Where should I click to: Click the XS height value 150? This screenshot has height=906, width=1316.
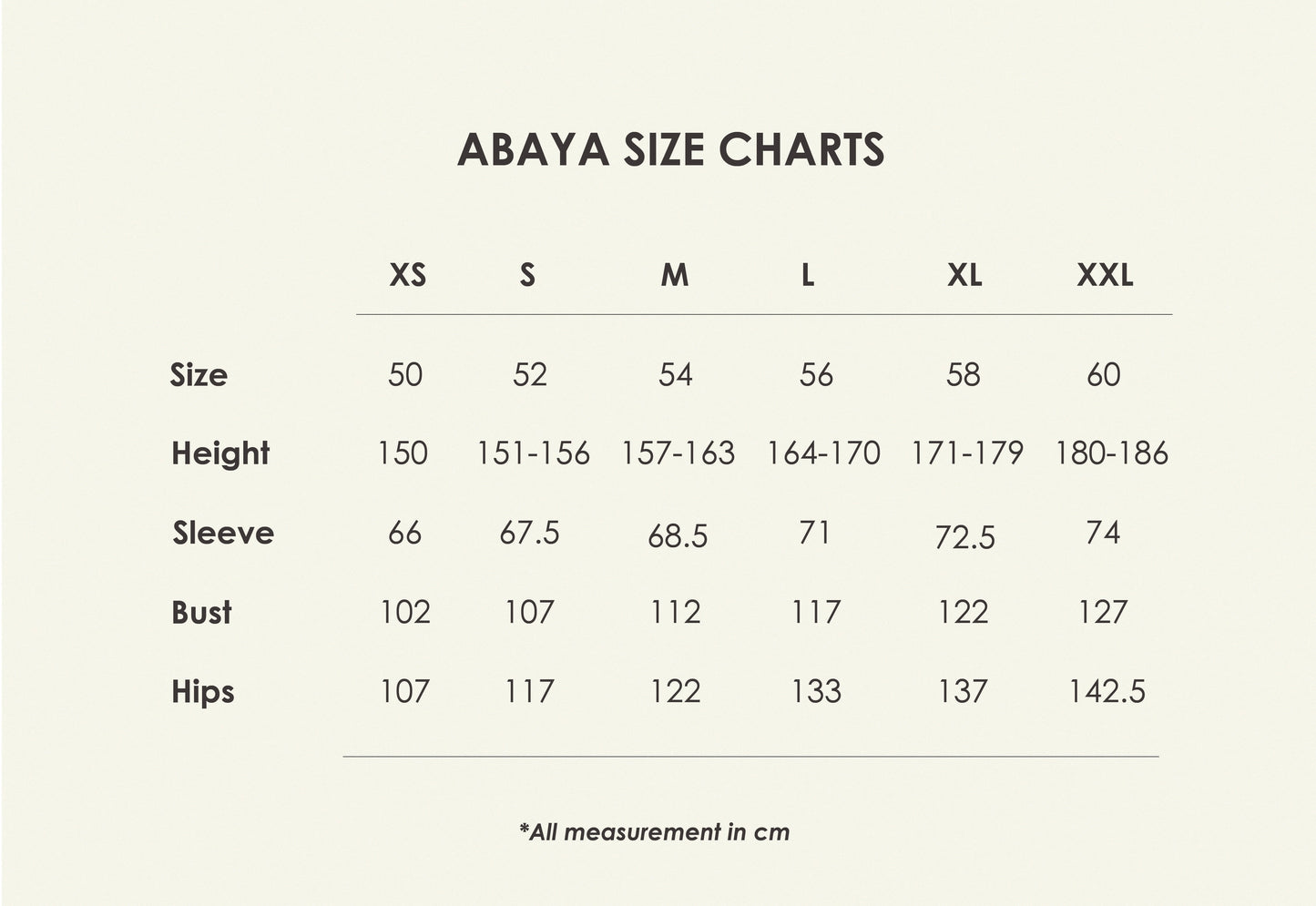click(x=403, y=453)
